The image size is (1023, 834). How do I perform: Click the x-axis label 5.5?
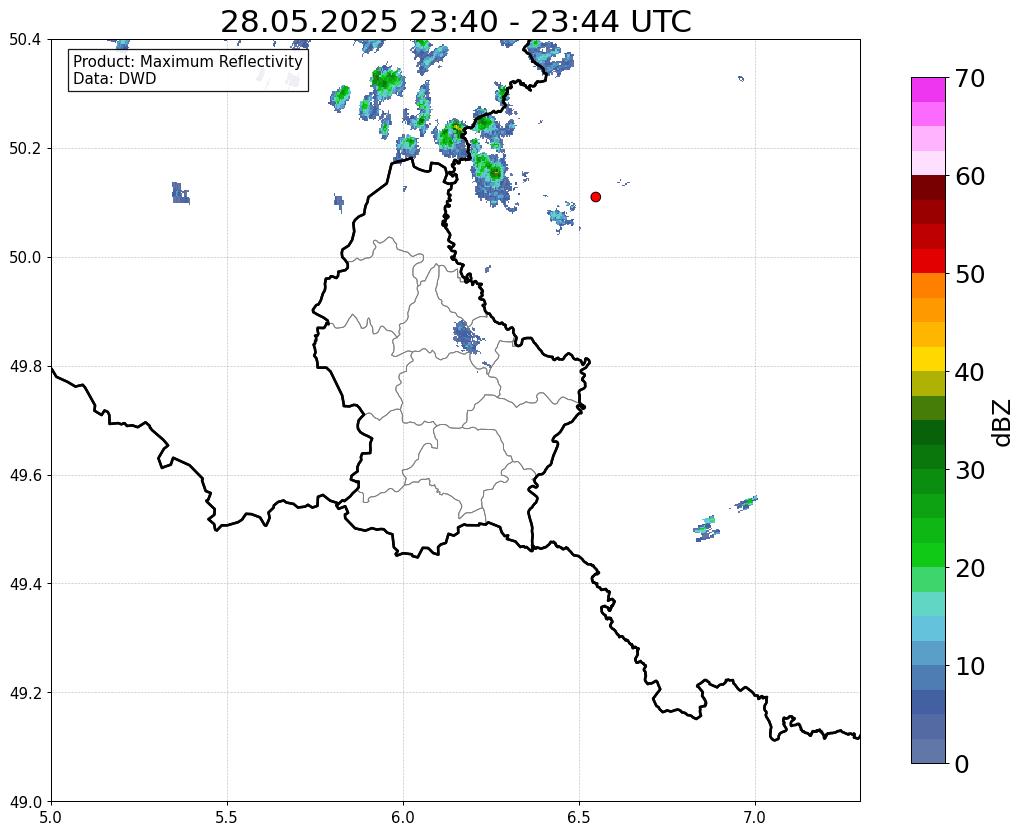(227, 817)
